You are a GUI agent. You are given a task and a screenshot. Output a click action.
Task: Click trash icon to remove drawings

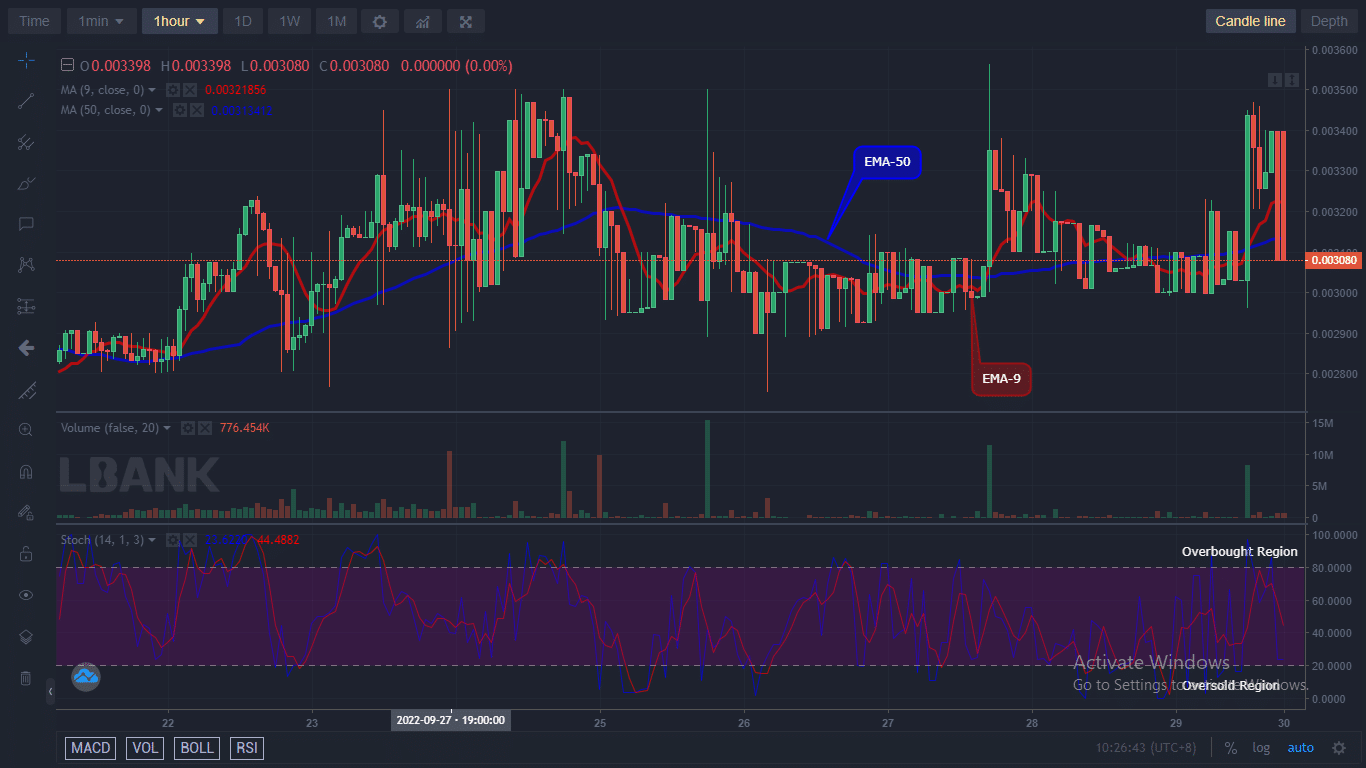(x=26, y=678)
